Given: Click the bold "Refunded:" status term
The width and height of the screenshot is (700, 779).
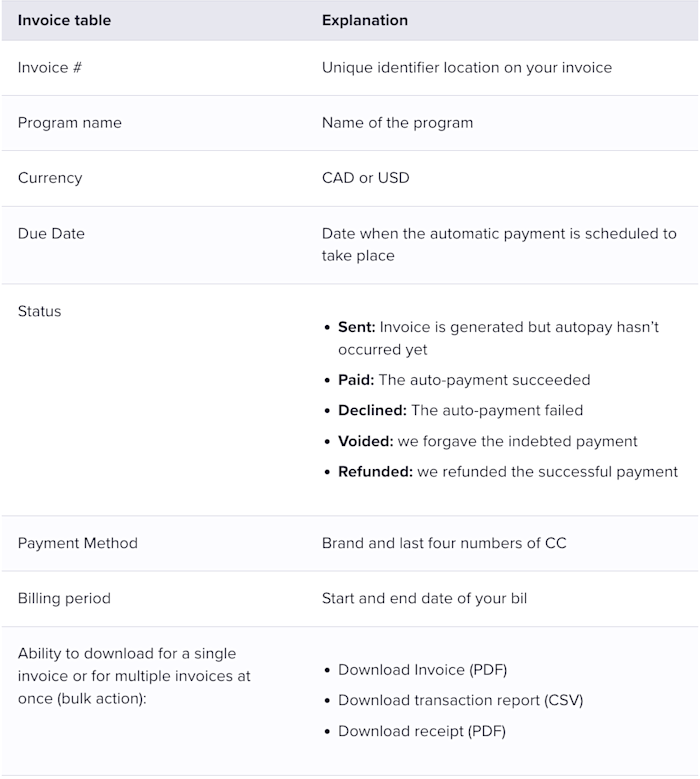Looking at the screenshot, I should click(376, 471).
